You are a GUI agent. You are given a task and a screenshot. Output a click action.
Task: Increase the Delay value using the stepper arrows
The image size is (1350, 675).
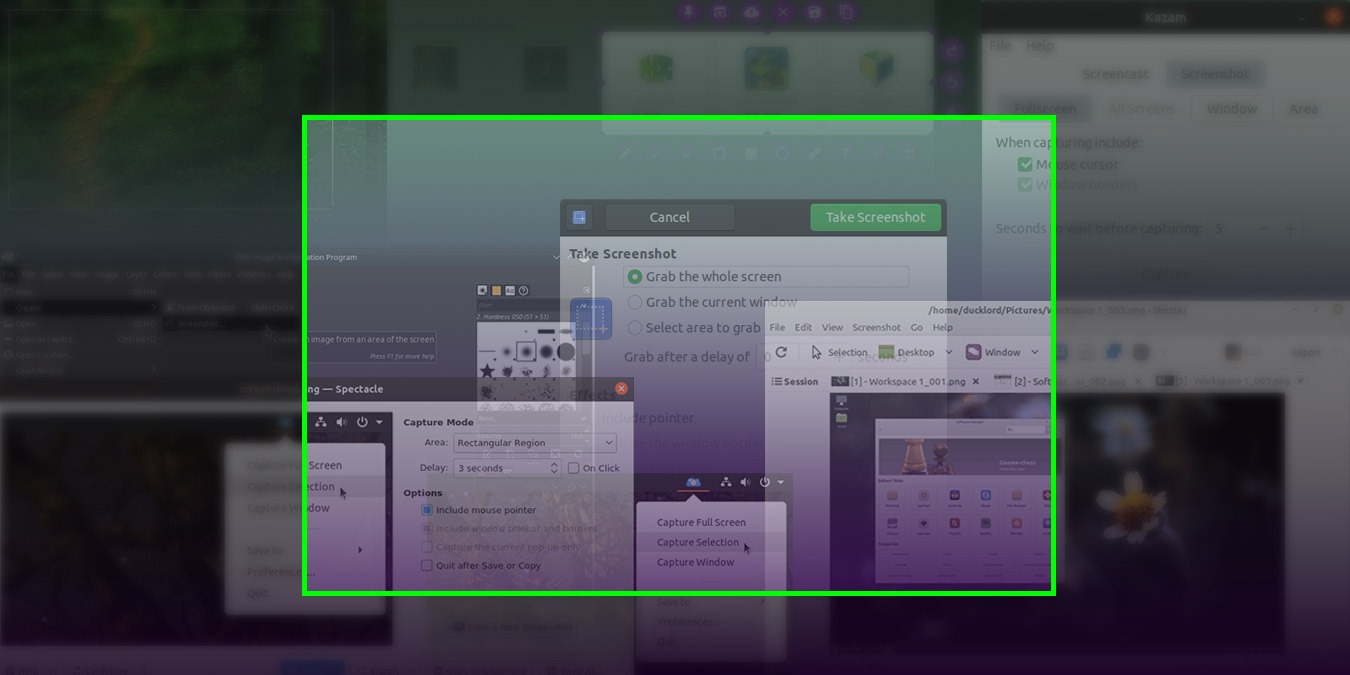[x=553, y=467]
